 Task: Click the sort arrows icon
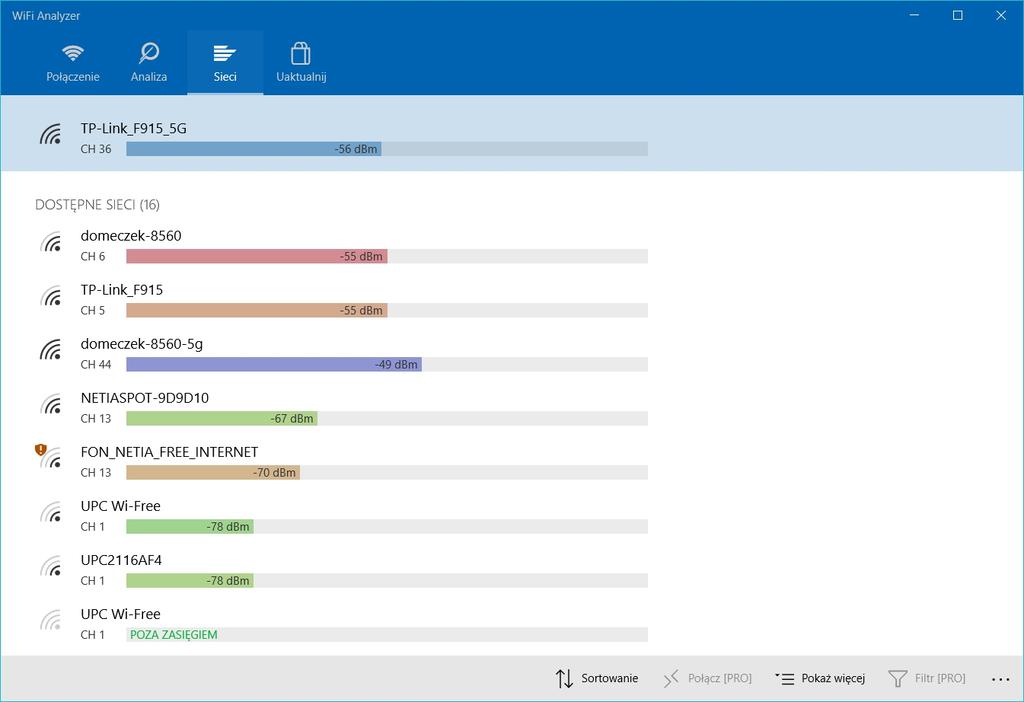[x=564, y=678]
